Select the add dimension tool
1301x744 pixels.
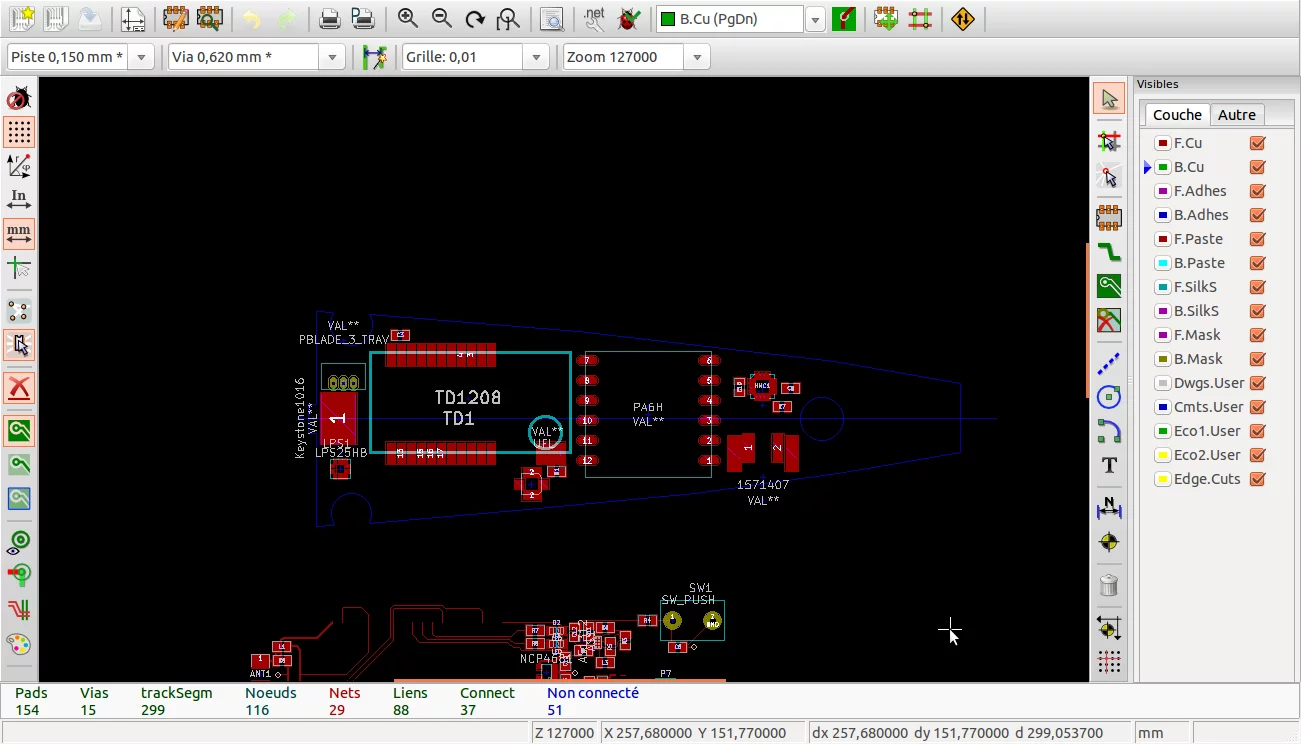tap(1109, 508)
